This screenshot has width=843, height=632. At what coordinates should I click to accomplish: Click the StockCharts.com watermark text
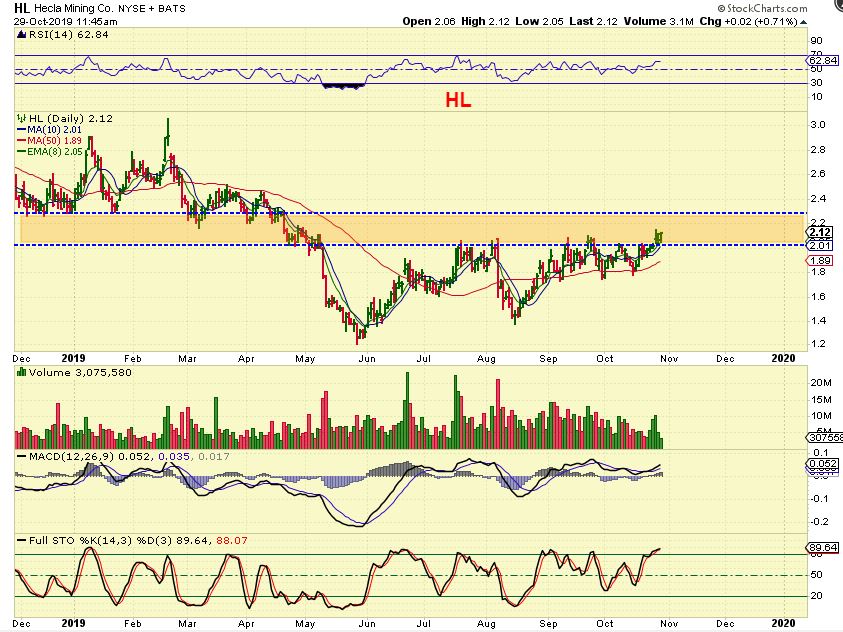[x=763, y=8]
